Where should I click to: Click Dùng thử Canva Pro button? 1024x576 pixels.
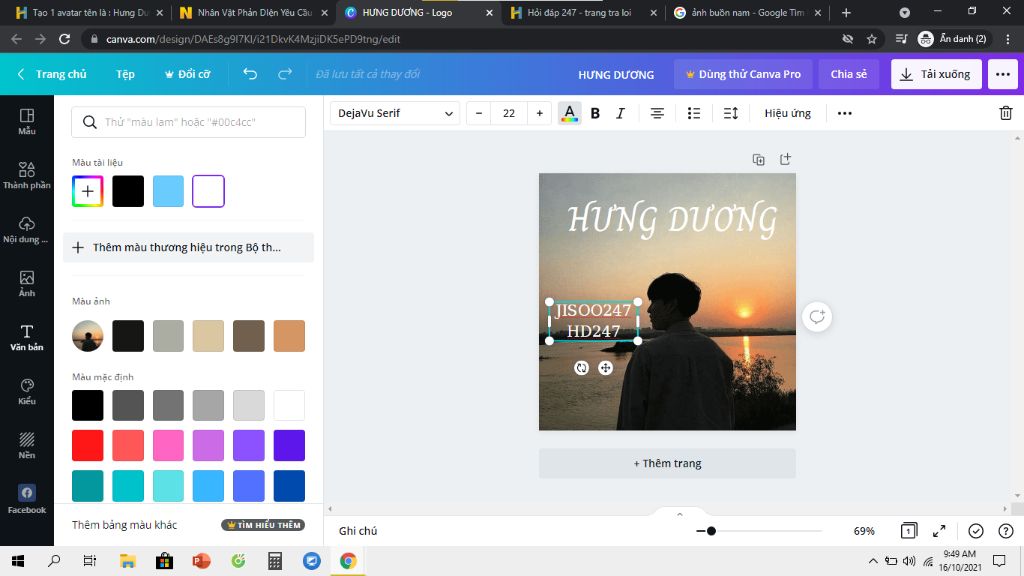[x=743, y=74]
